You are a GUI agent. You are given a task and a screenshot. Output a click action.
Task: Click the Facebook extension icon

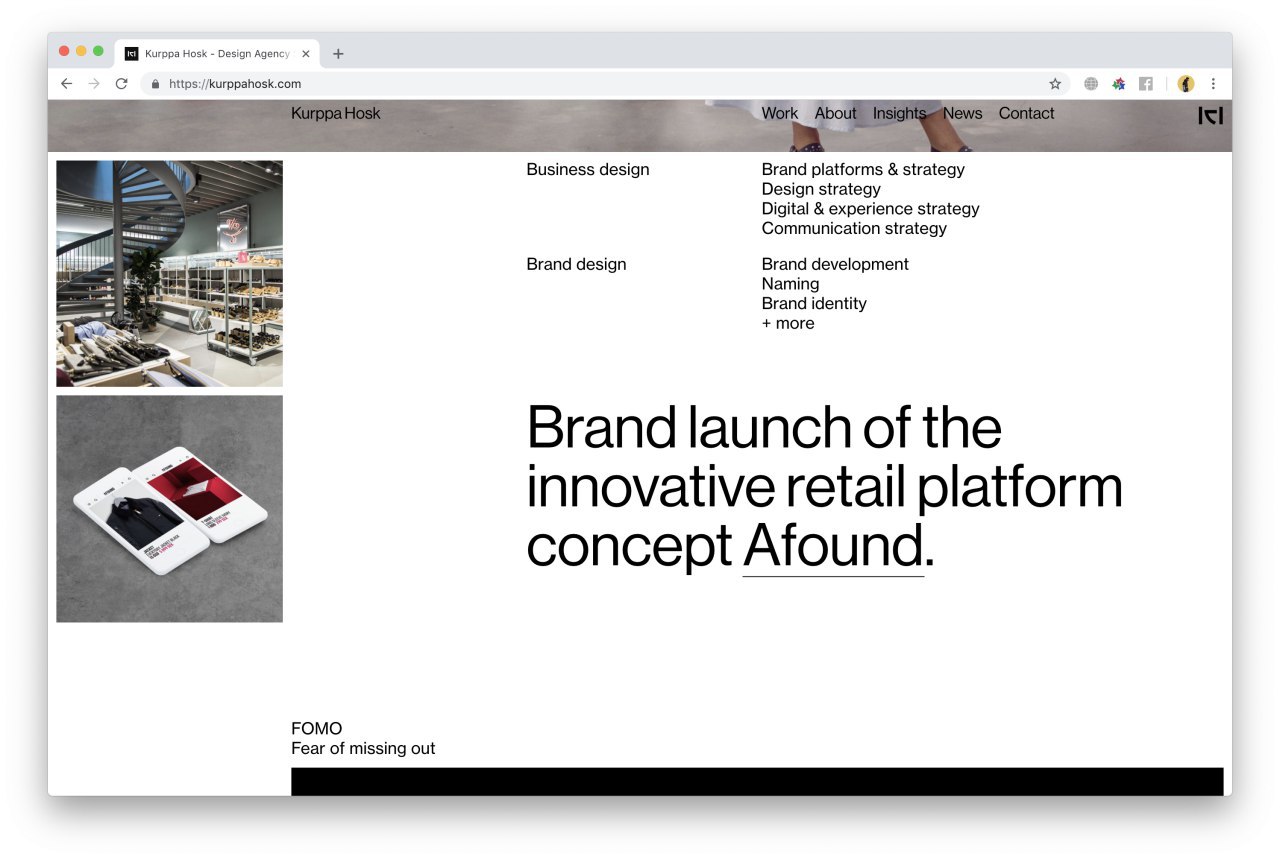pyautogui.click(x=1146, y=84)
